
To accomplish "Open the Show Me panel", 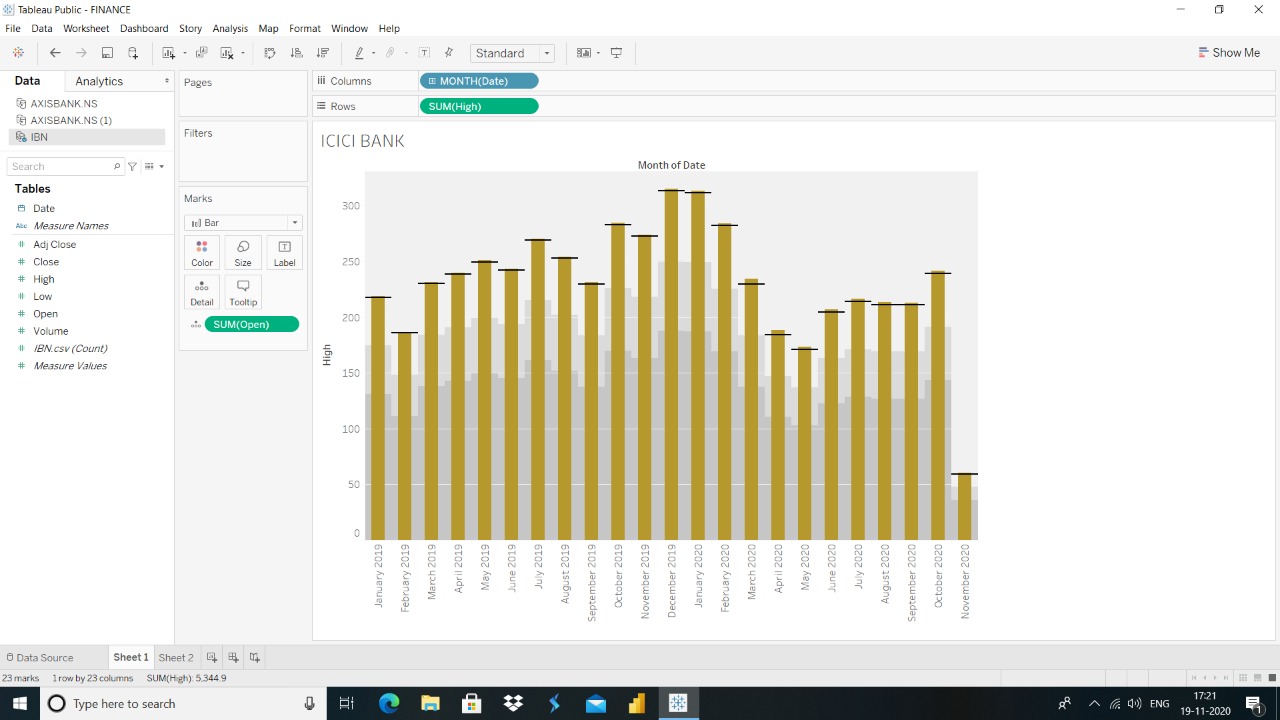I will tap(1229, 53).
